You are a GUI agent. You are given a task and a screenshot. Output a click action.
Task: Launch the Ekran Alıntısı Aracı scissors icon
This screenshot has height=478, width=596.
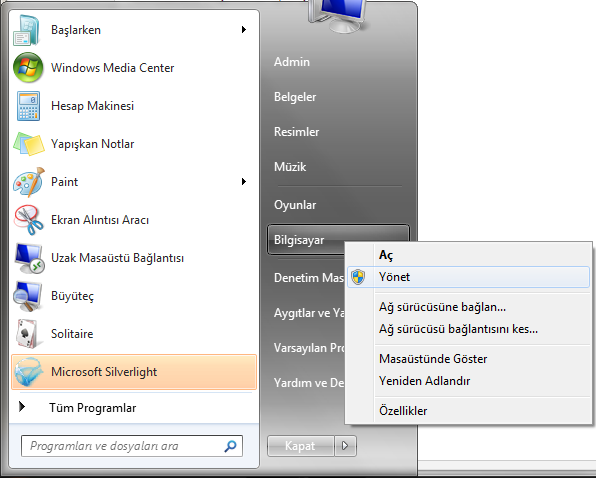click(x=29, y=220)
